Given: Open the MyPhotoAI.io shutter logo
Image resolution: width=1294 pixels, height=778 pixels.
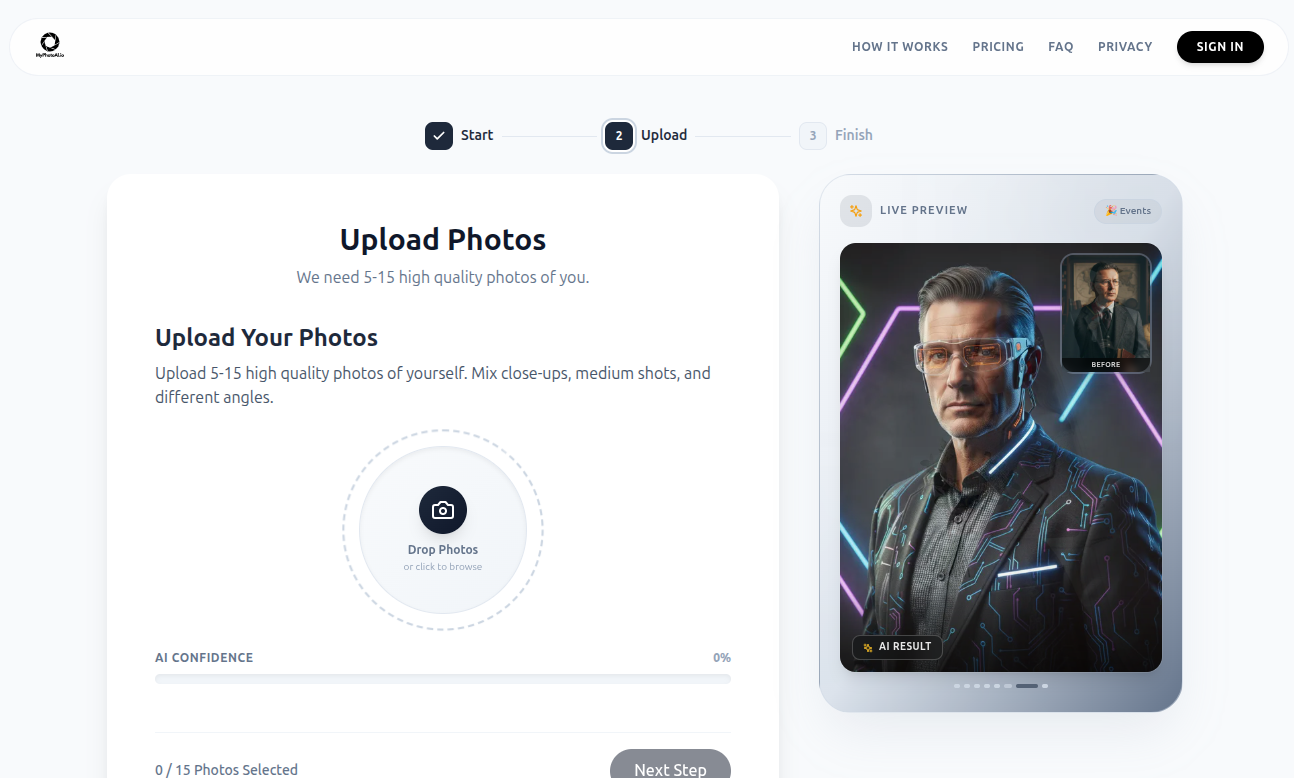Looking at the screenshot, I should 49,43.
